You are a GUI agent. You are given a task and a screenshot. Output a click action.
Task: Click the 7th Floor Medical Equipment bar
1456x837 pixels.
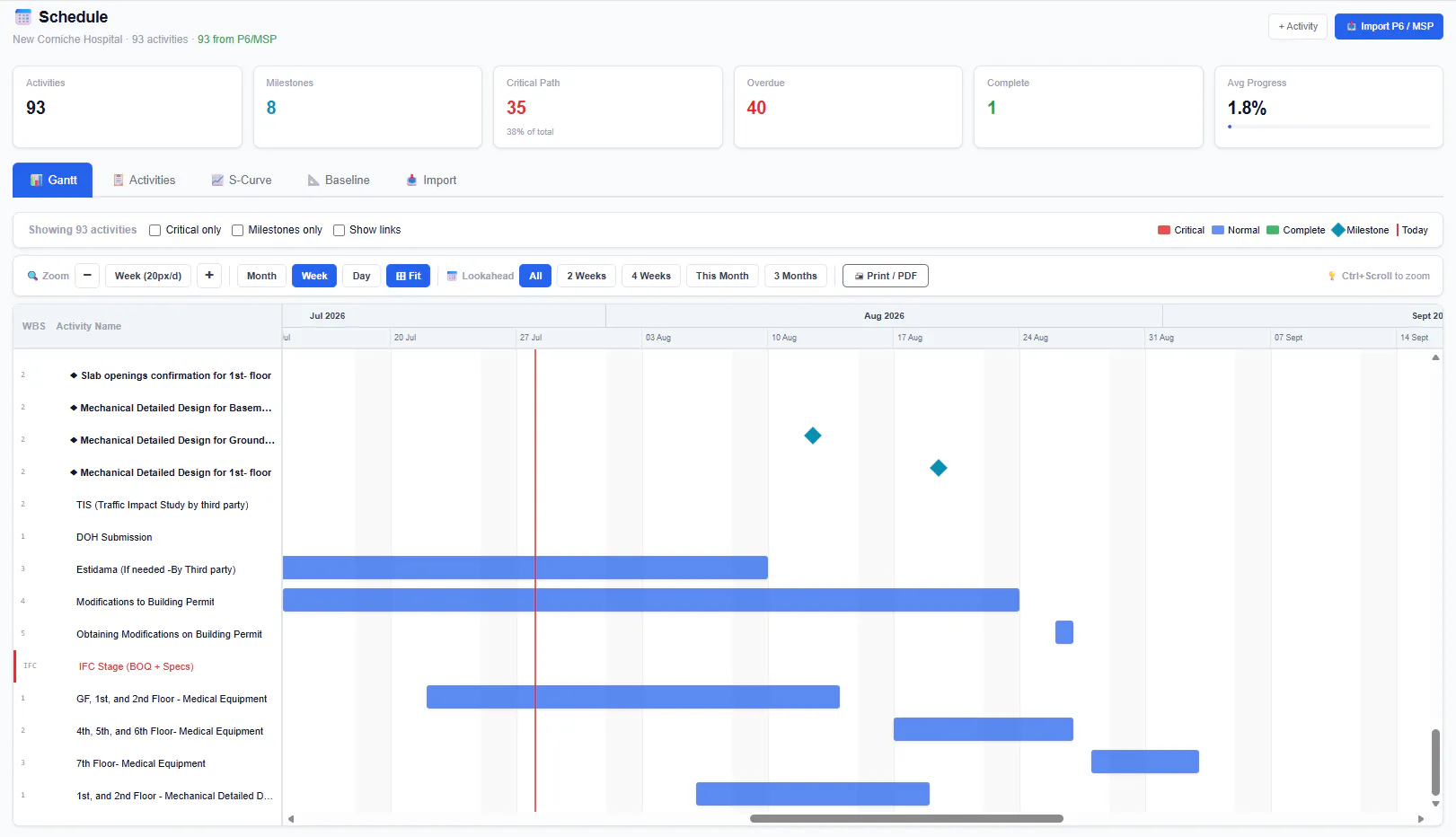click(x=1145, y=762)
